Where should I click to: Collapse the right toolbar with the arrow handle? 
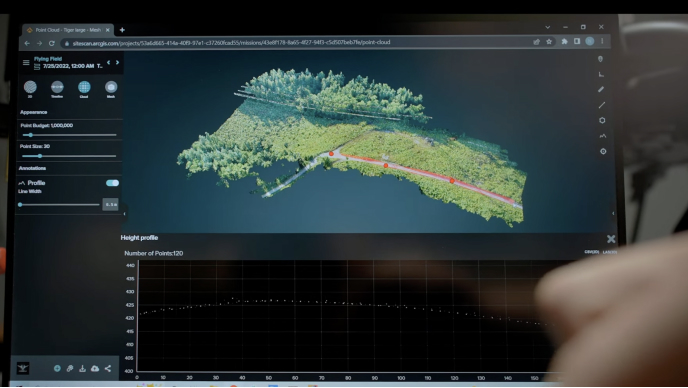click(613, 214)
